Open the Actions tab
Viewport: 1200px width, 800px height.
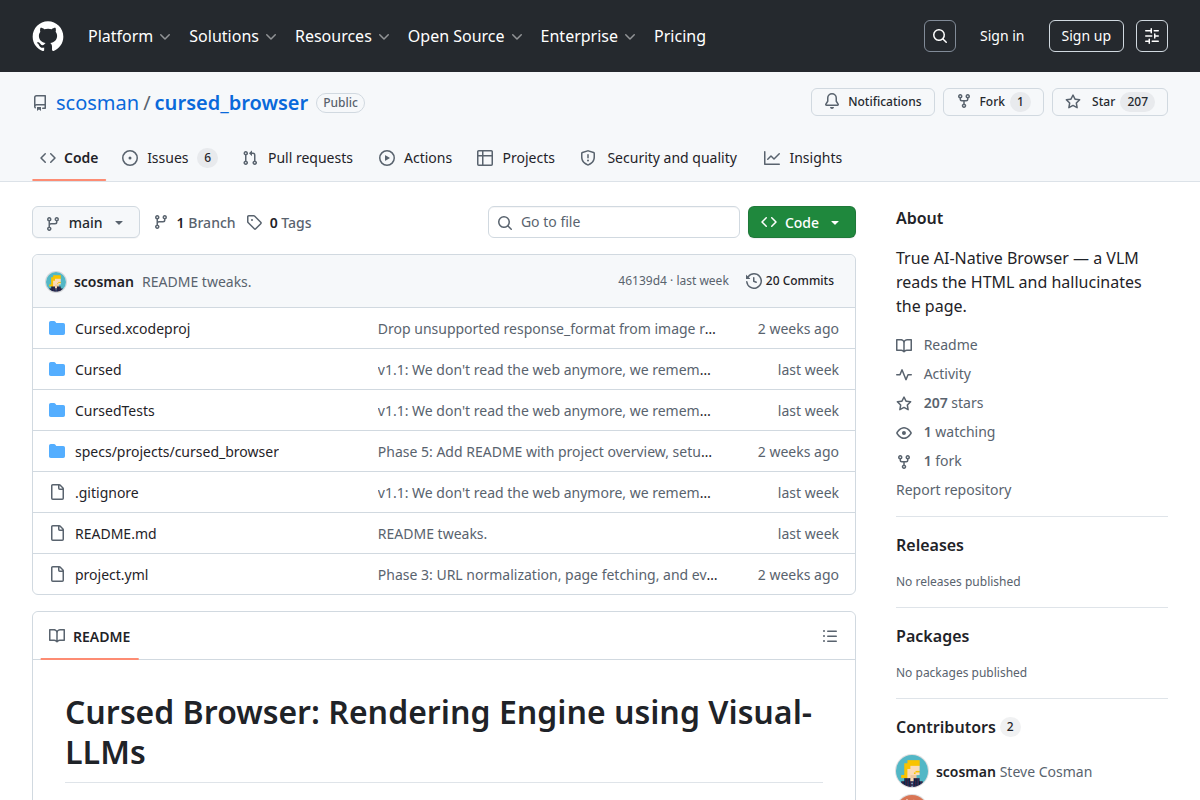(x=416, y=158)
